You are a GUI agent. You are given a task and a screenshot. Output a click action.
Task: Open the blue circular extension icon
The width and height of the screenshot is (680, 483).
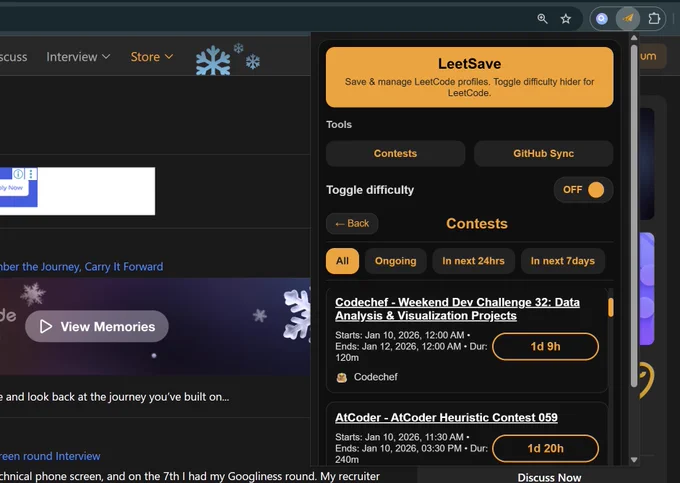tap(602, 19)
